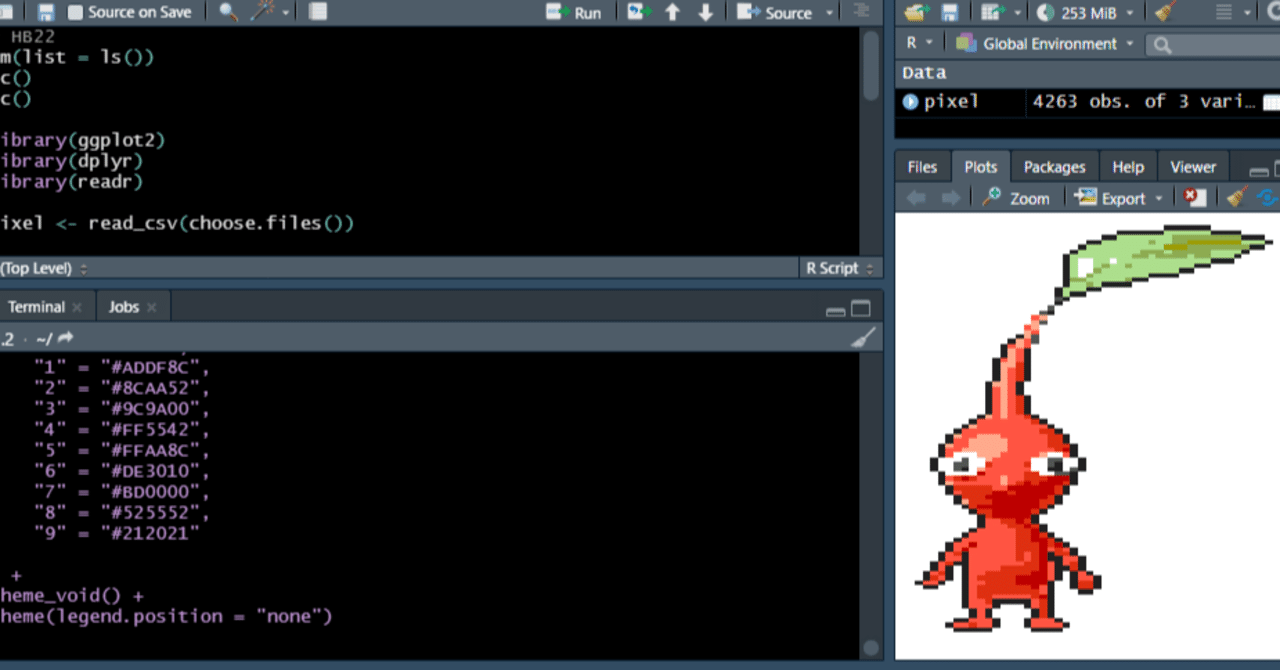The image size is (1280, 670).
Task: Switch to the Terminal tab
Action: [x=39, y=306]
